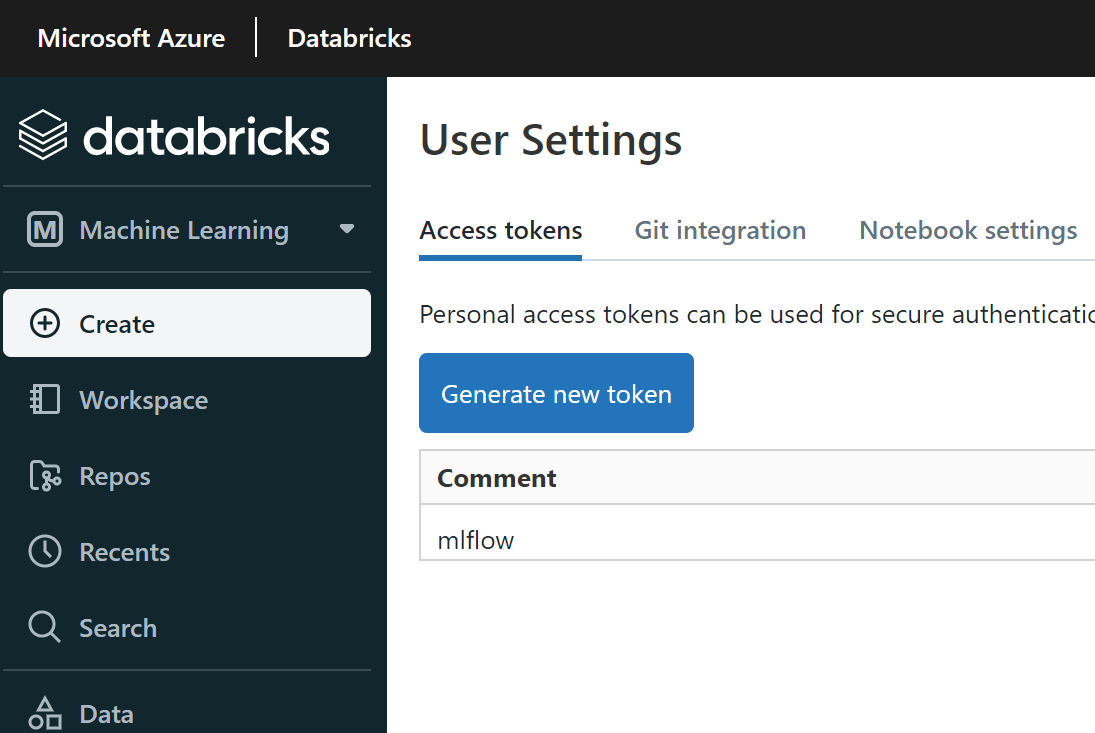Image resolution: width=1095 pixels, height=733 pixels.
Task: Click the Workspace notebook icon
Action: 45,399
